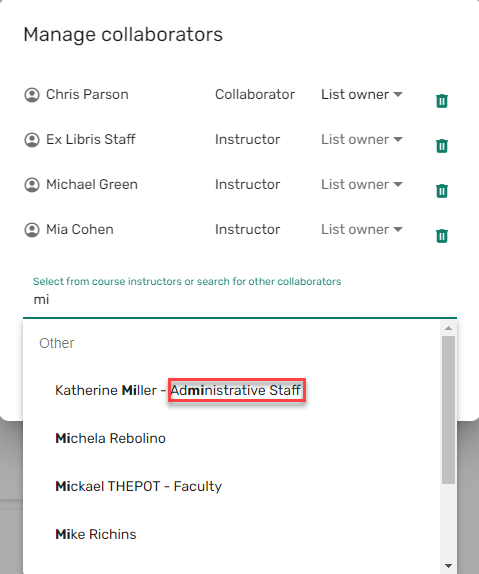
Task: Click the "Other" group heading in suggestions
Action: point(57,343)
